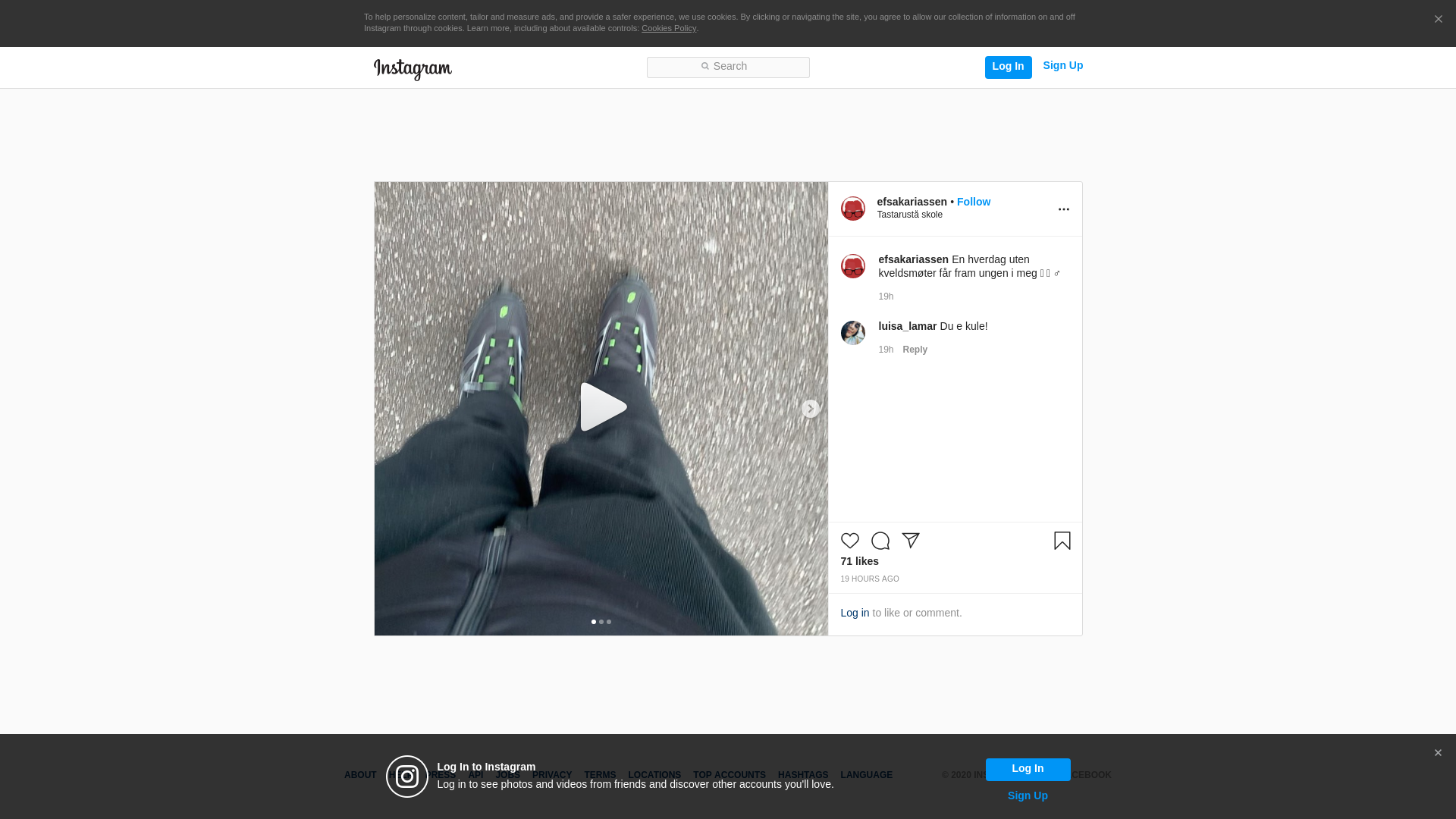Screen dimensions: 1456x819
Task: Open luisa_lamar profile avatar
Action: [852, 333]
